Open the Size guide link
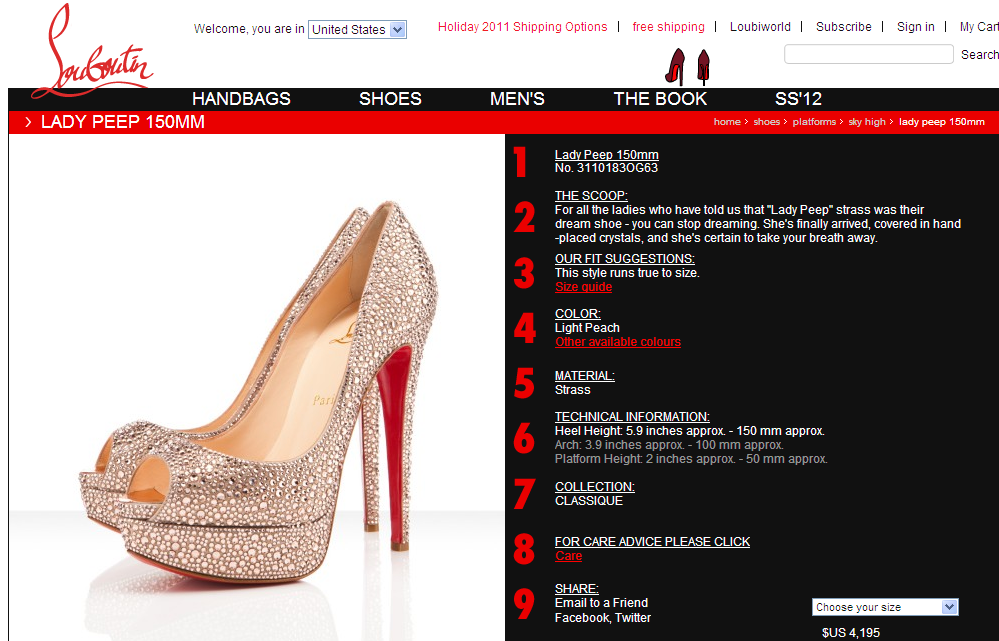 (x=583, y=286)
